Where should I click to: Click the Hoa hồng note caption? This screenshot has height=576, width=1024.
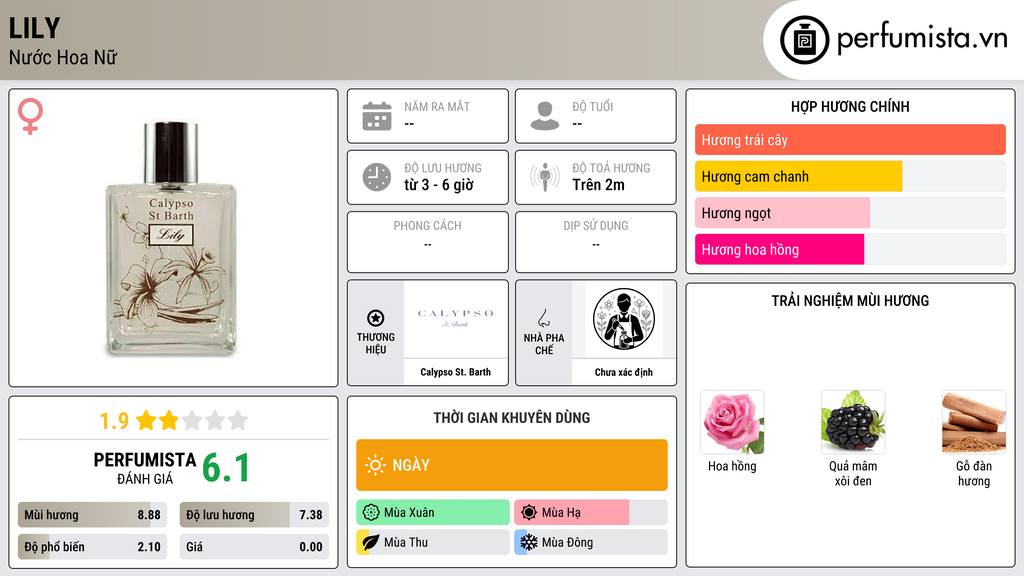732,466
